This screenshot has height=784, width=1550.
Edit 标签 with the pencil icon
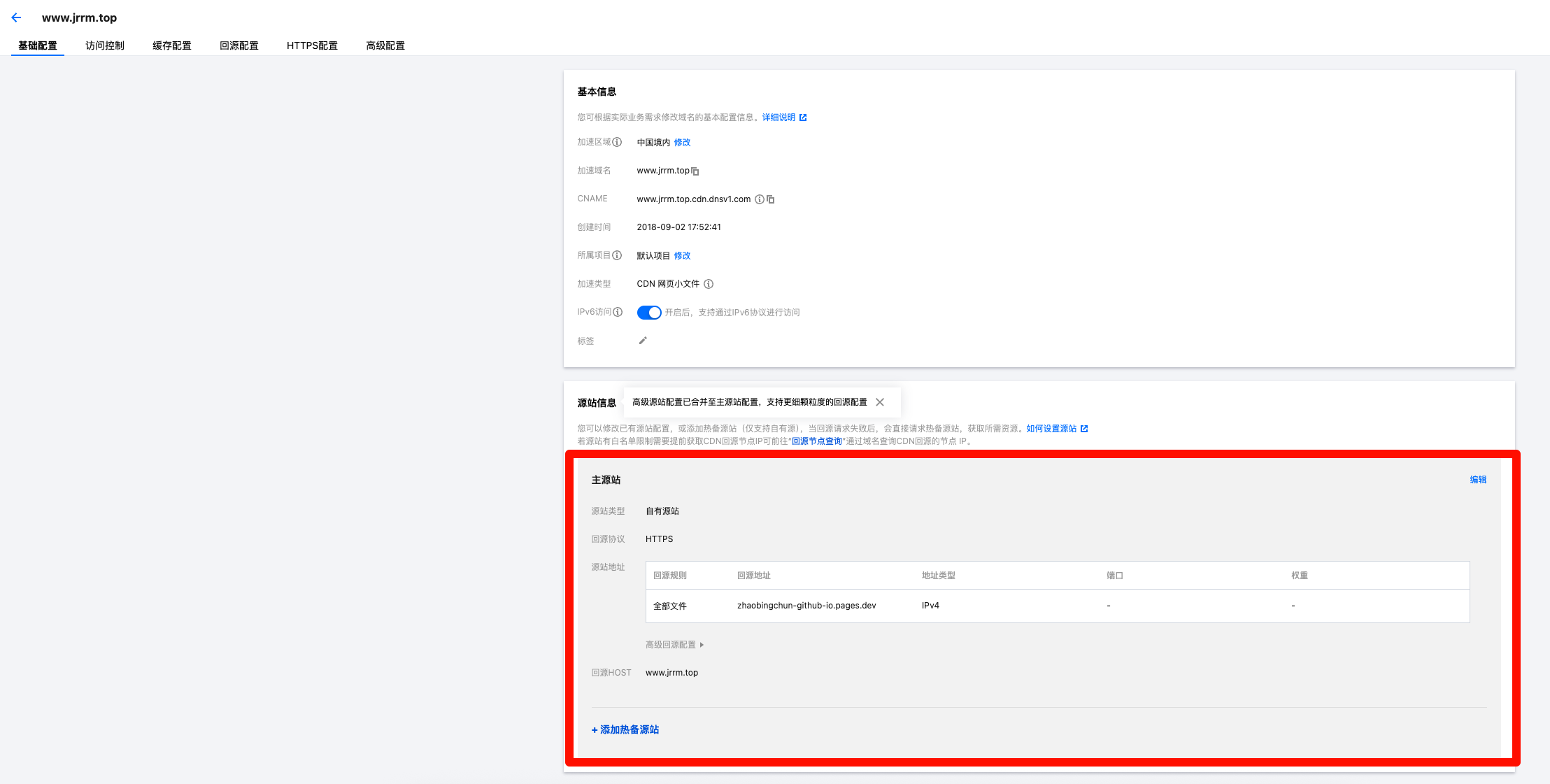[x=643, y=341]
